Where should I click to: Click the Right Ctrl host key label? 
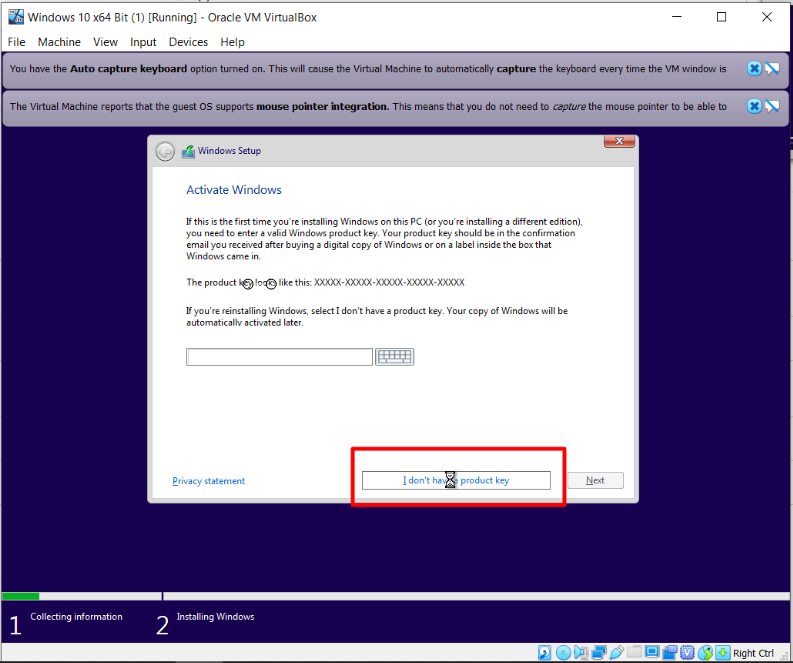(x=753, y=653)
